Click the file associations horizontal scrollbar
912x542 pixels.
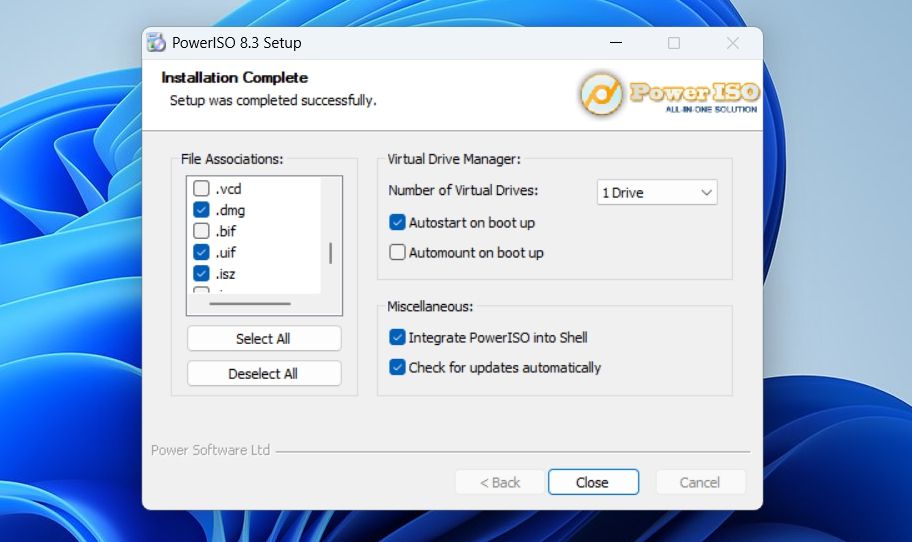point(250,304)
